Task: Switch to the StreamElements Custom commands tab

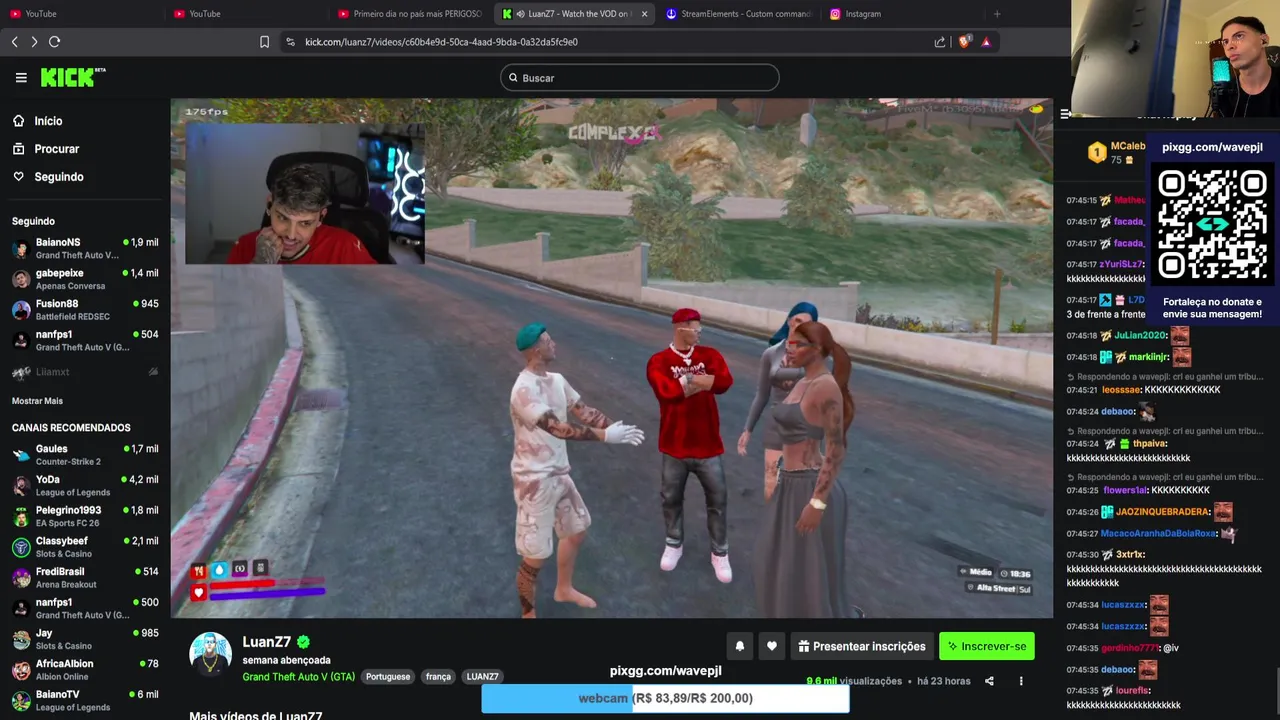Action: [x=738, y=14]
